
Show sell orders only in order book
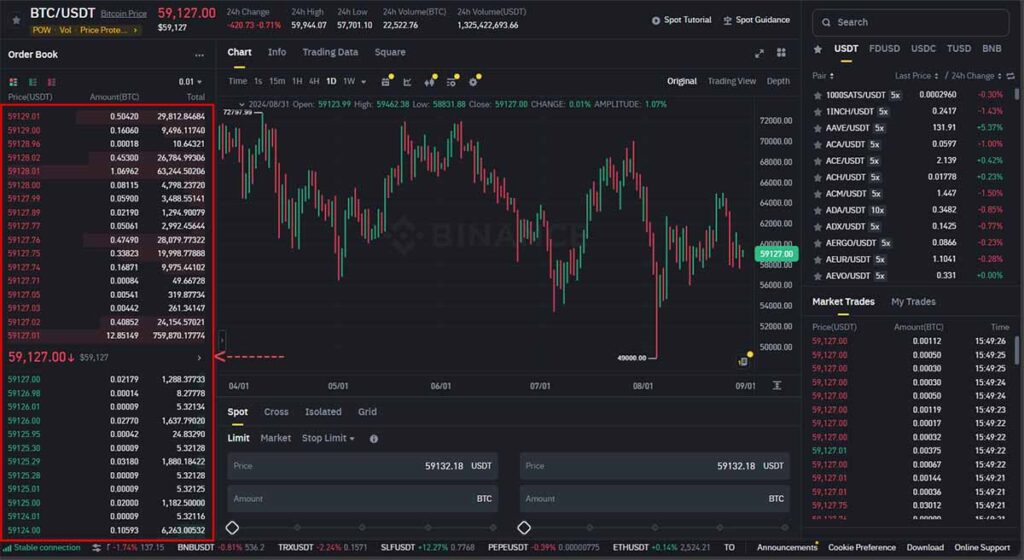coord(52,82)
